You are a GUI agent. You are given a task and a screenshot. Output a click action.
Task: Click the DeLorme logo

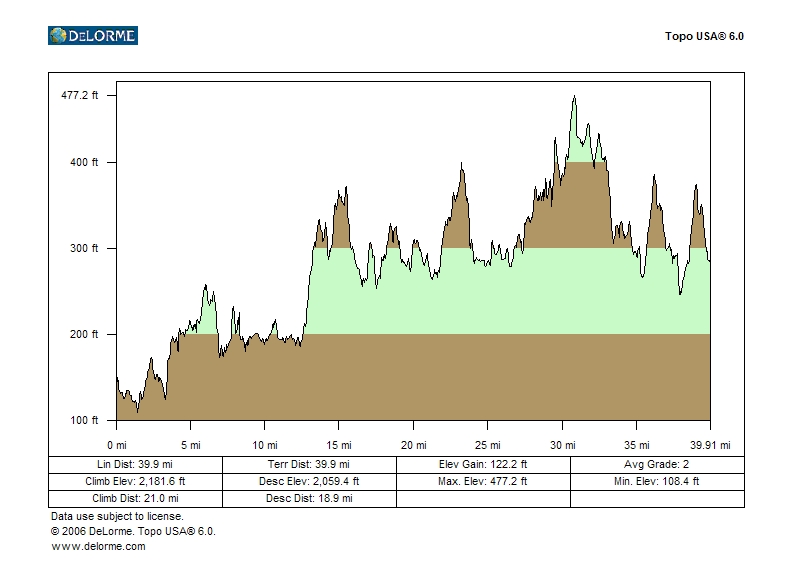93,36
